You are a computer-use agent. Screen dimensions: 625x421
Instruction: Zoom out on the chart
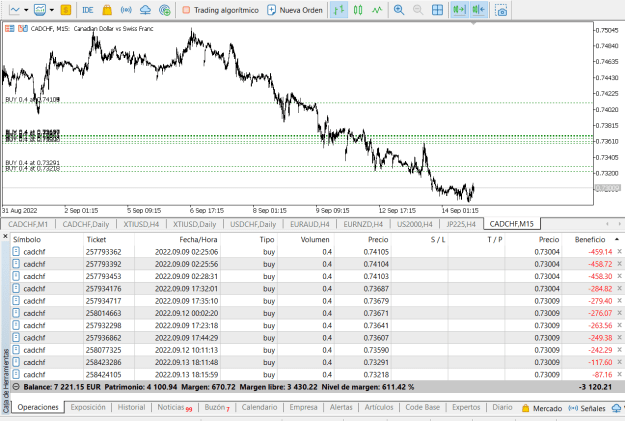418,10
